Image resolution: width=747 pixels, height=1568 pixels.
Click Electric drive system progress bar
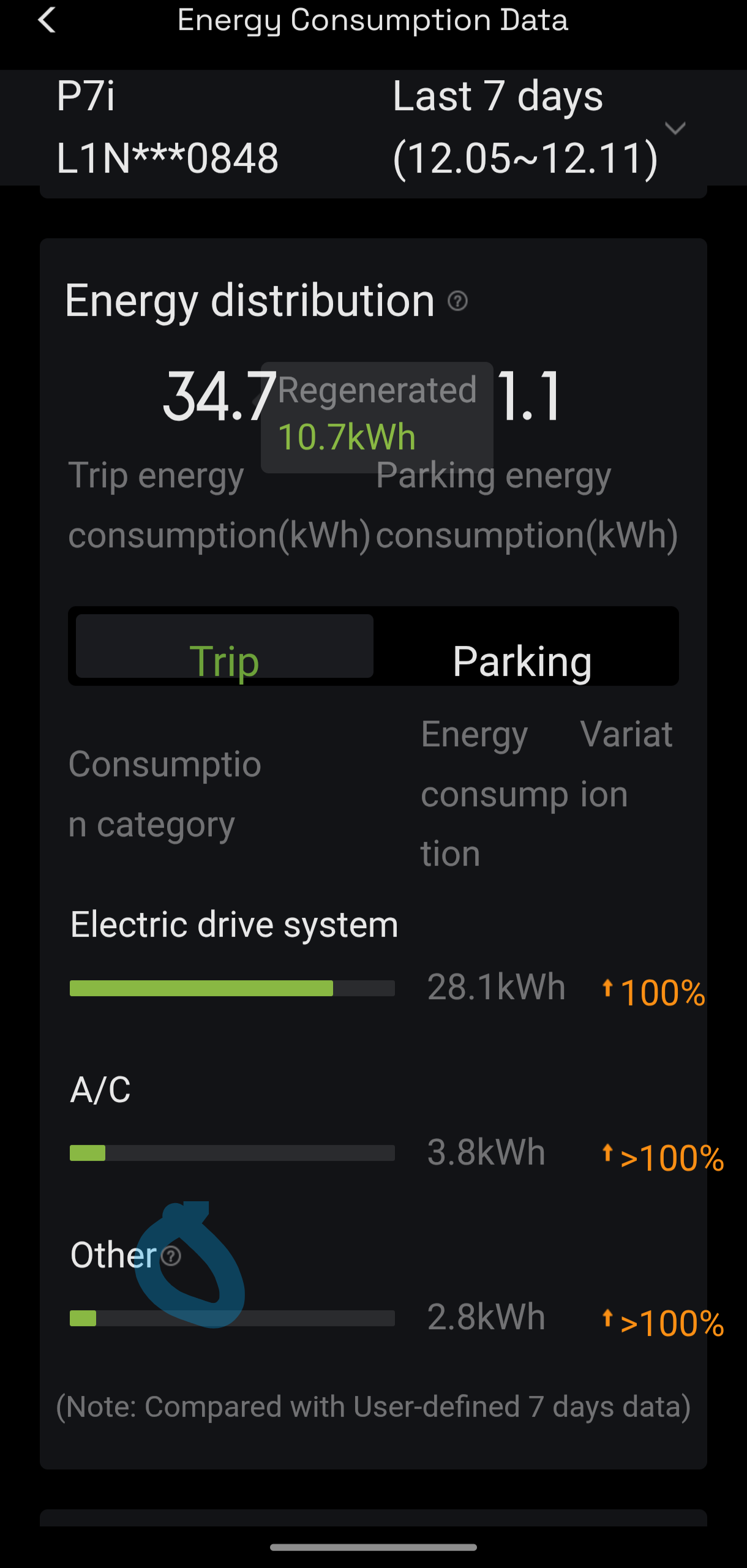(x=232, y=988)
